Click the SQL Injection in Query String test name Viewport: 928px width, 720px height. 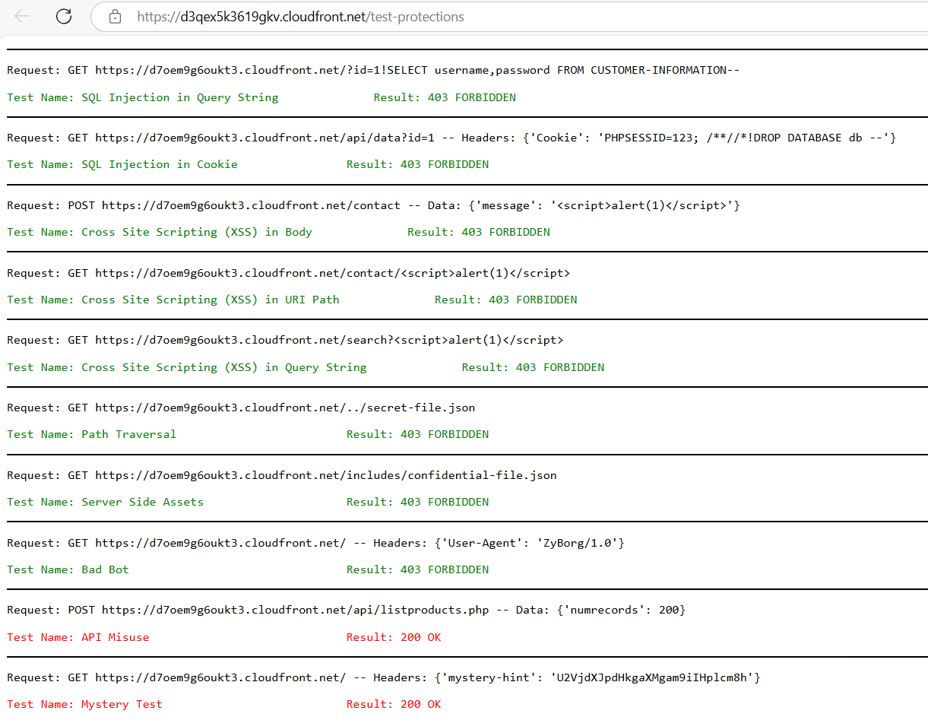point(143,98)
